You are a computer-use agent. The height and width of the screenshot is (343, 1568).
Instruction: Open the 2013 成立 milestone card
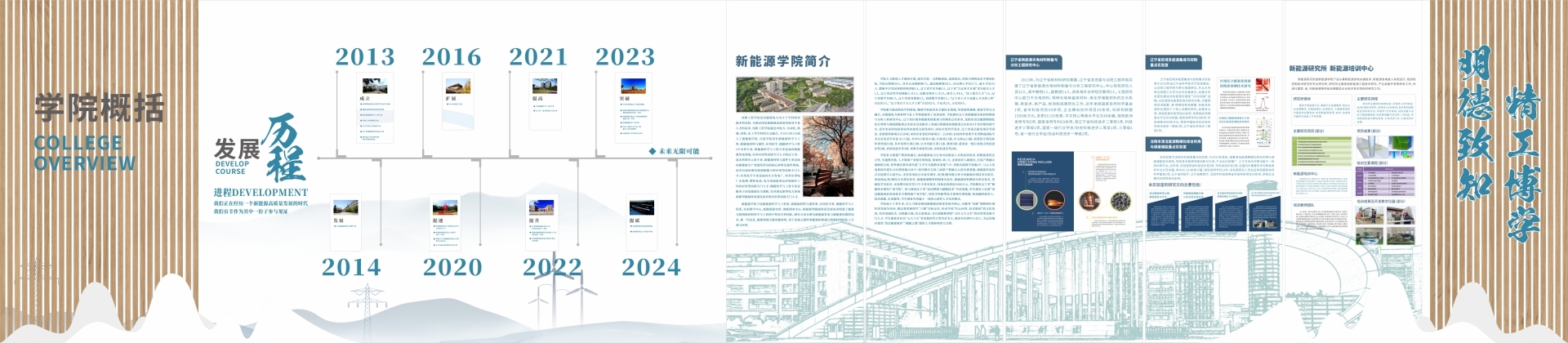375,108
